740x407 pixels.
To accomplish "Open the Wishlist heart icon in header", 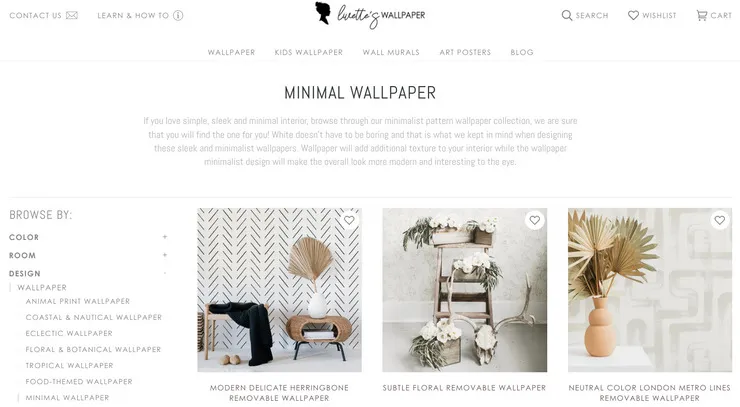I will tap(633, 16).
